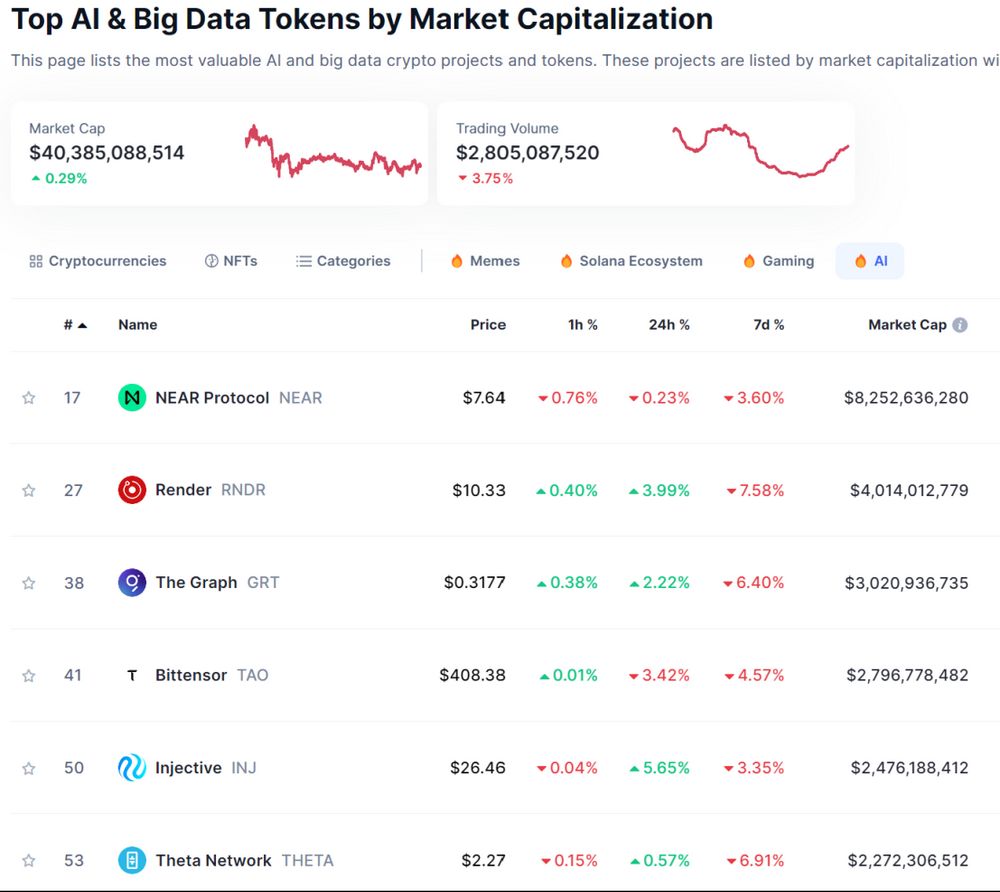The width and height of the screenshot is (1000, 892).
Task: Open the Categories tab
Action: point(343,261)
